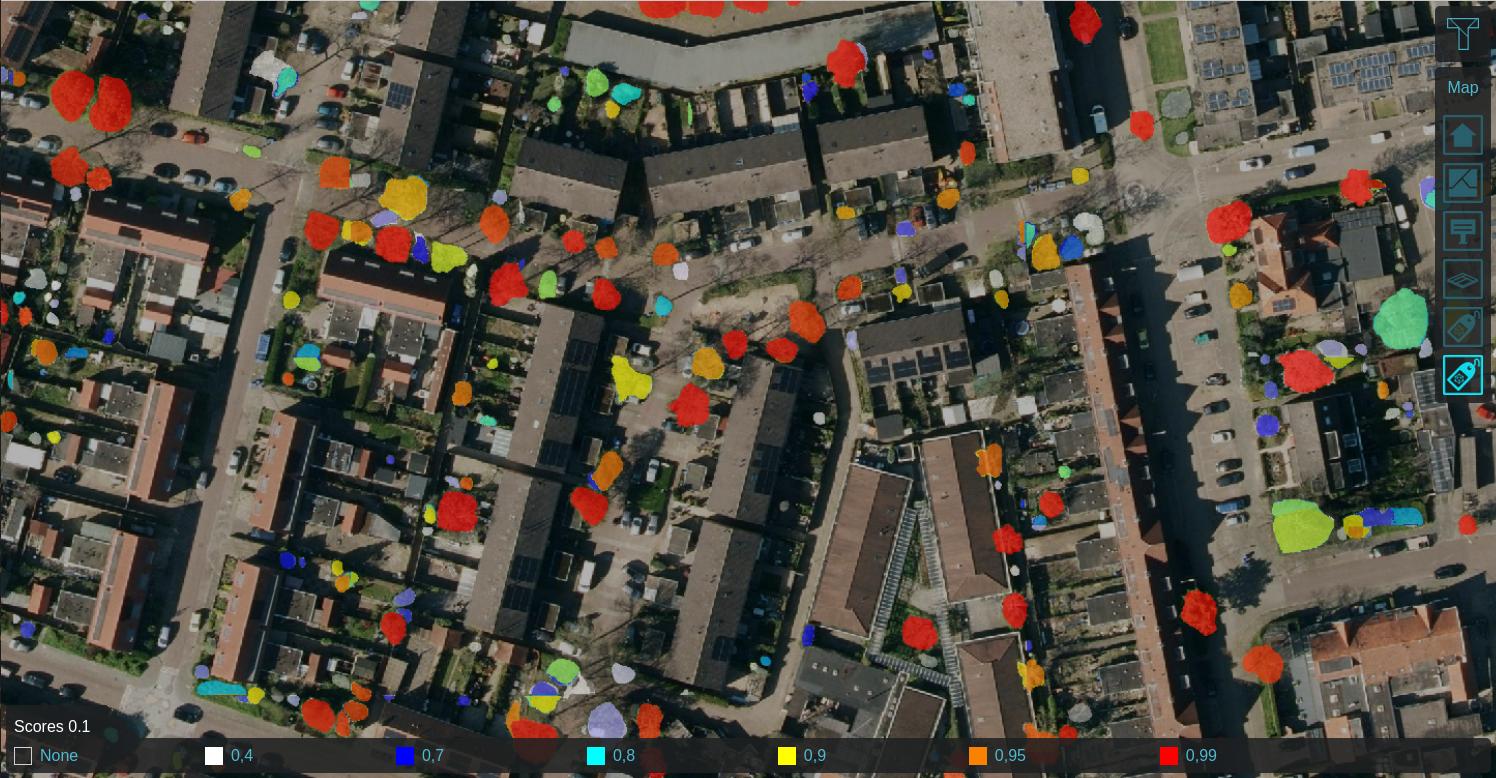The image size is (1496, 778).
Task: Click the lavender tree overlay at bottom center
Action: 606,720
